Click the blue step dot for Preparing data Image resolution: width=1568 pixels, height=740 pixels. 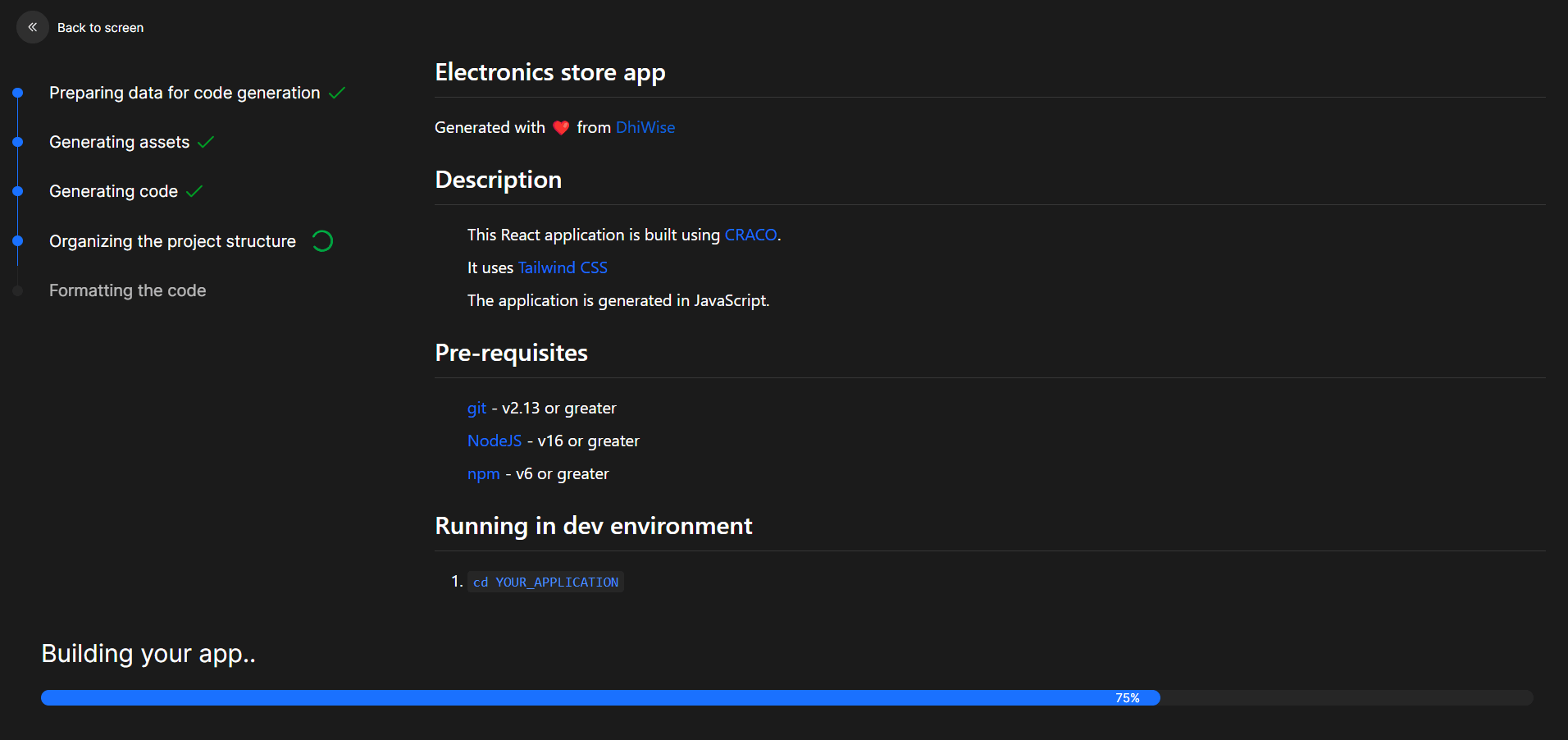[17, 93]
